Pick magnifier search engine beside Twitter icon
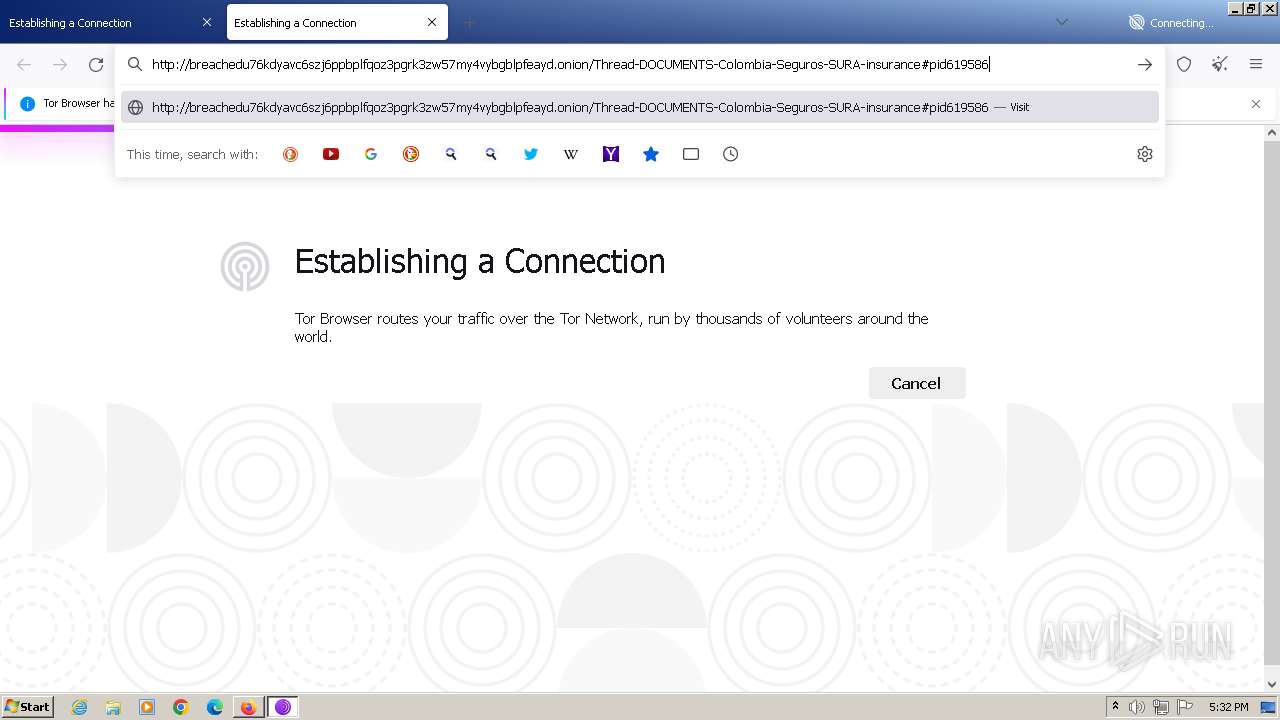Viewport: 1280px width, 720px height. [491, 154]
